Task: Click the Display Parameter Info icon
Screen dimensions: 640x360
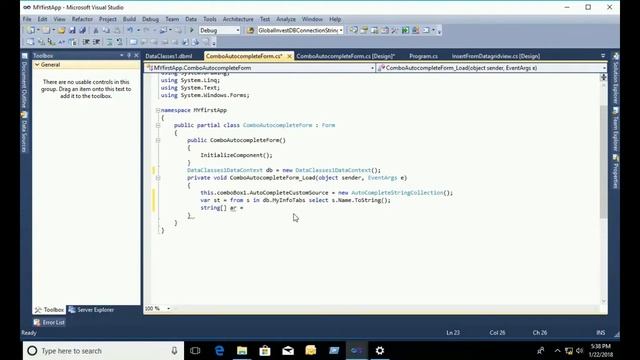Action: click(41, 42)
